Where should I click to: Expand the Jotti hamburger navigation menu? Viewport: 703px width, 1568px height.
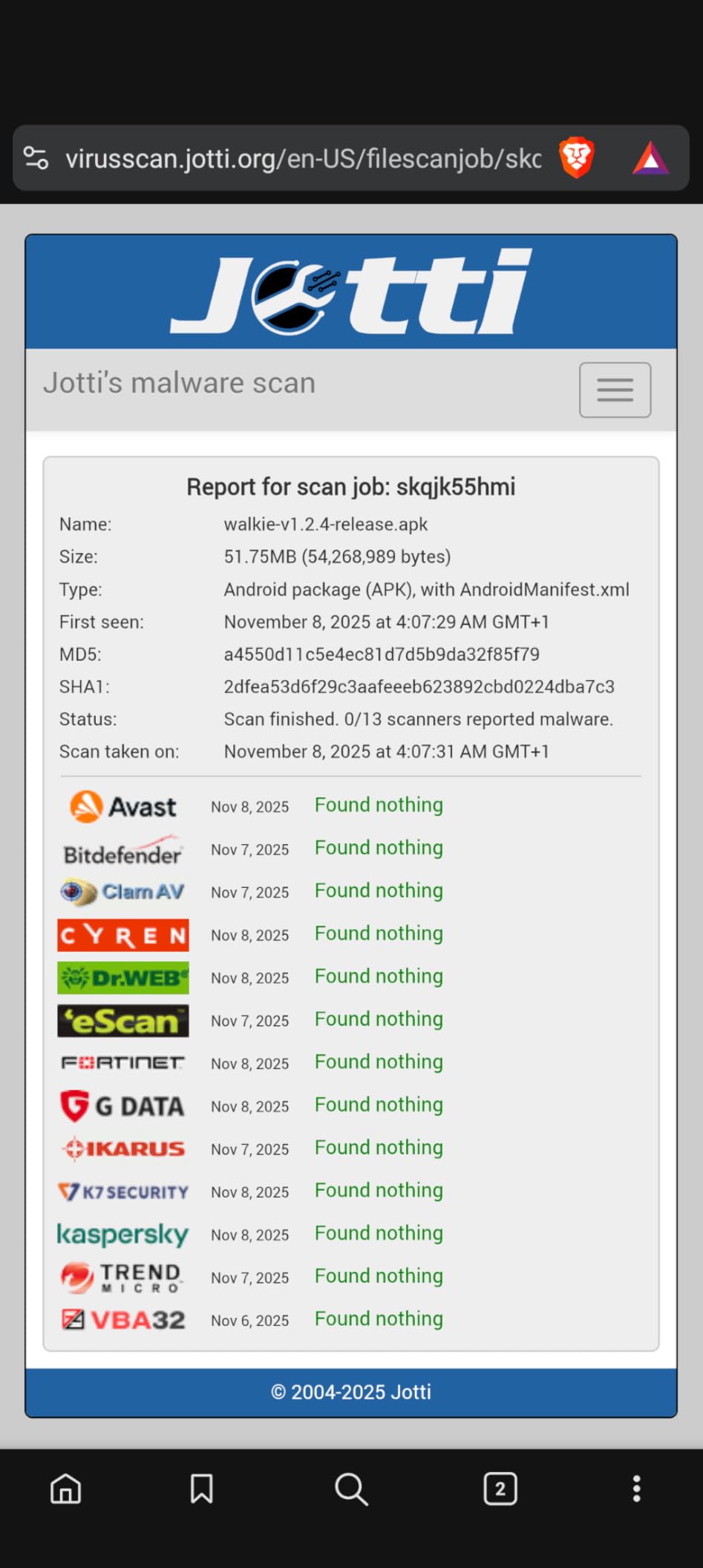coord(615,390)
